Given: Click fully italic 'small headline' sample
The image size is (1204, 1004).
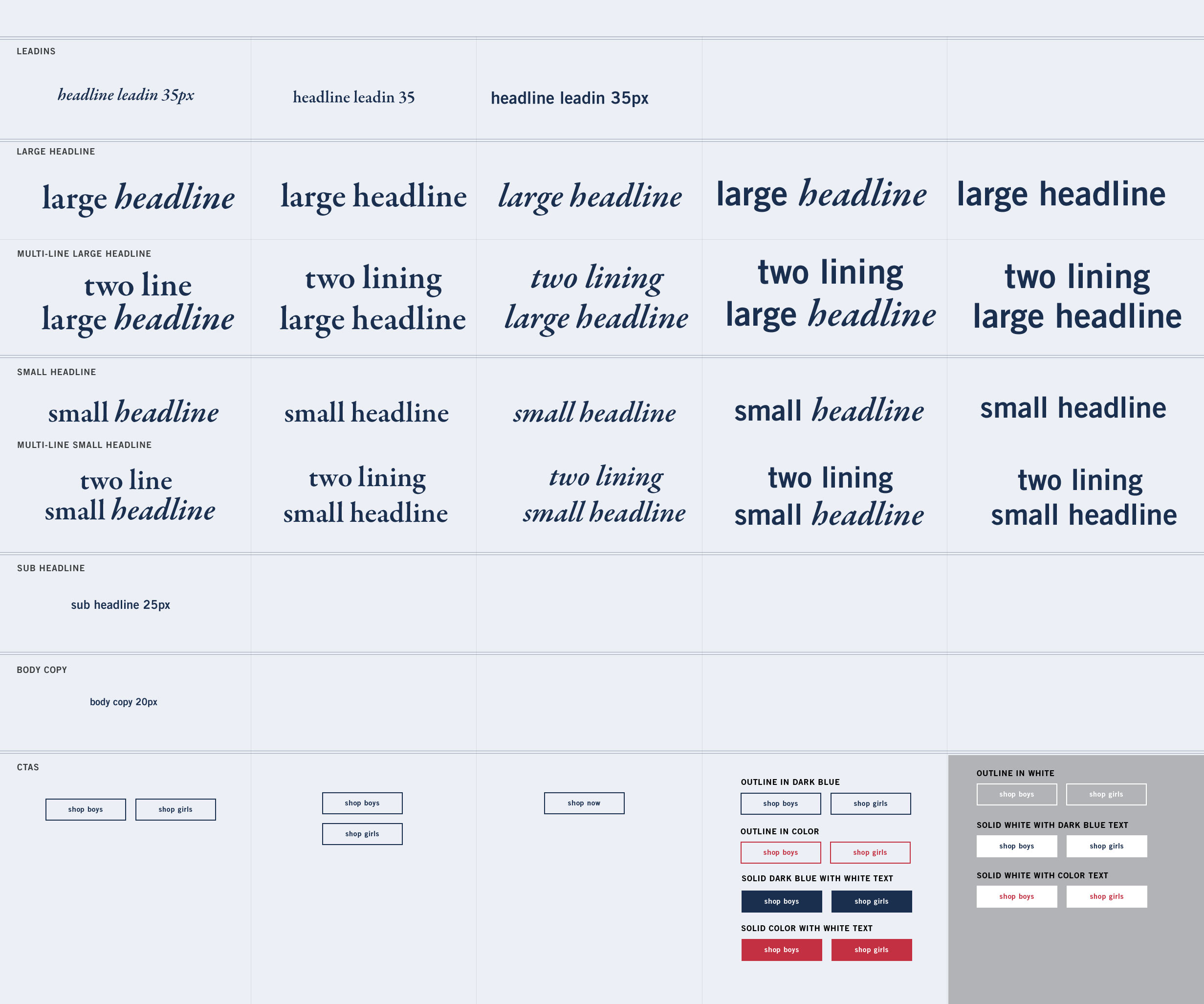Looking at the screenshot, I should click(594, 412).
